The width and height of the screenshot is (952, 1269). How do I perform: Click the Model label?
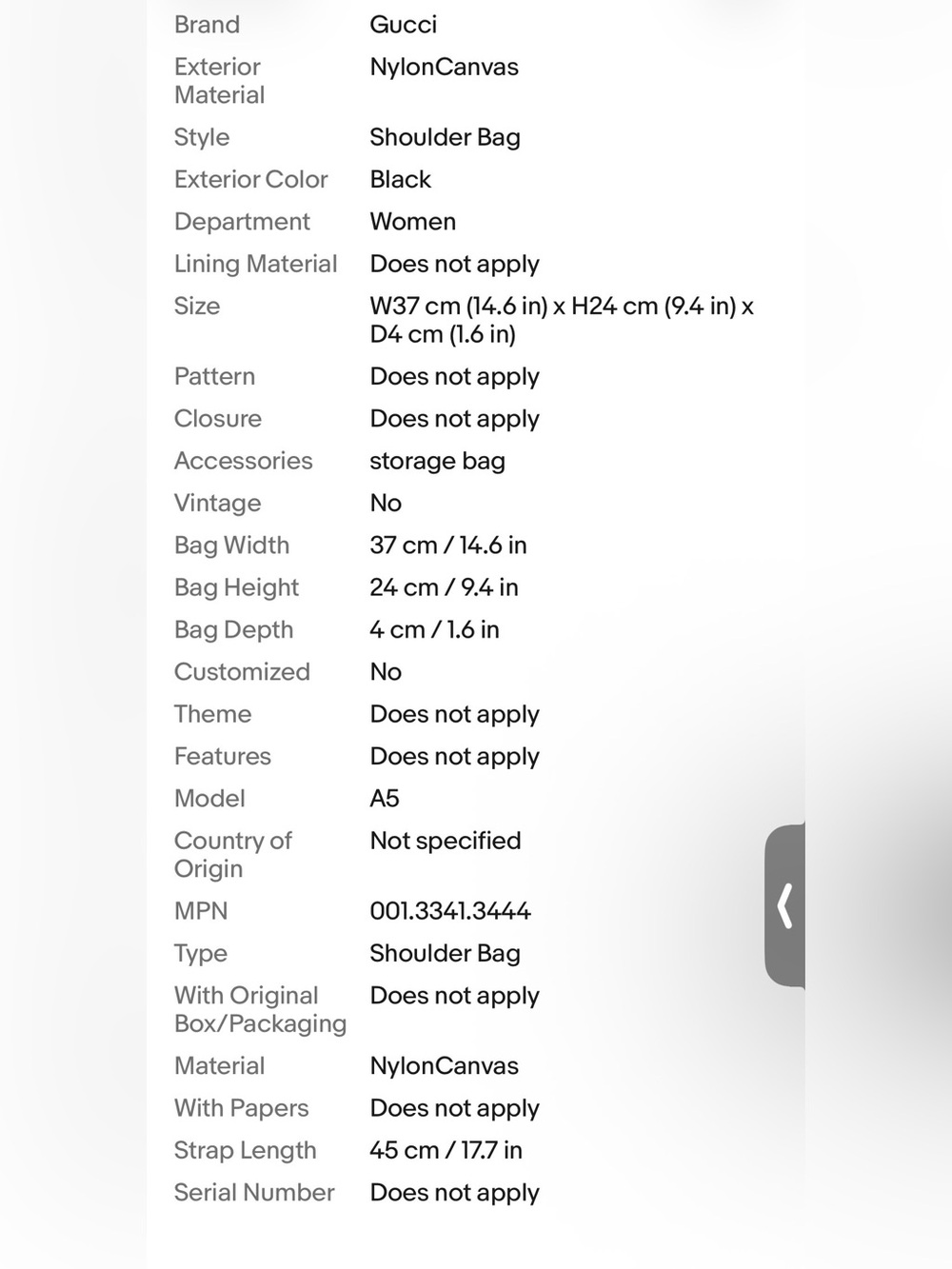[x=209, y=799]
